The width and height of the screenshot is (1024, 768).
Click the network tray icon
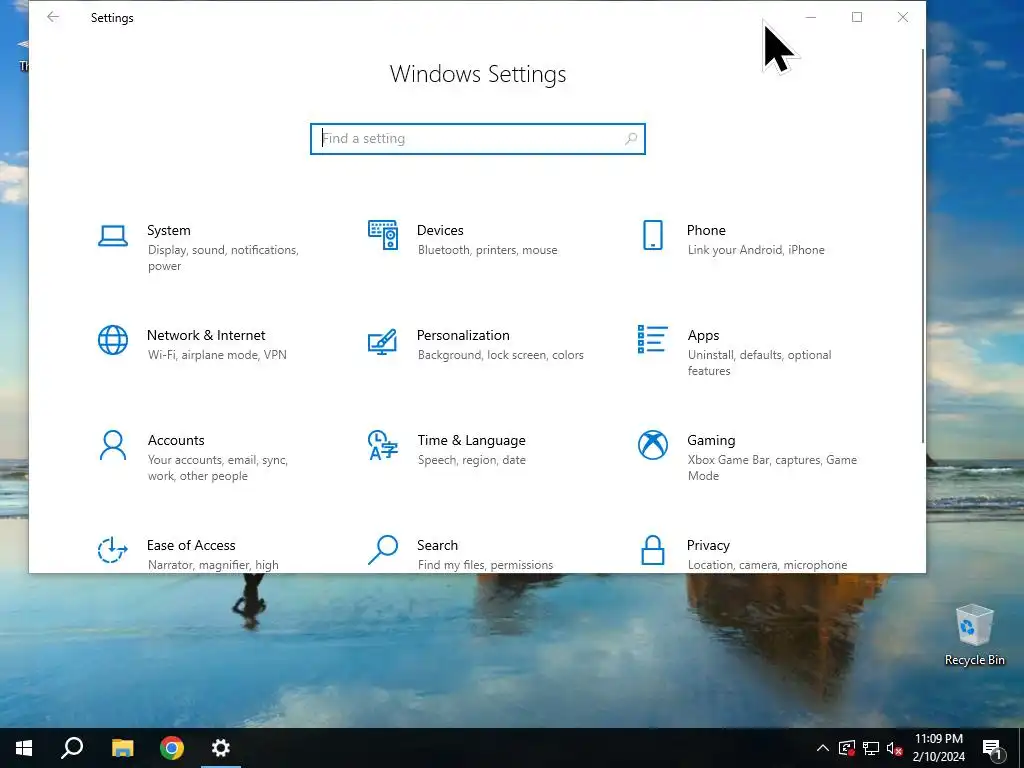pos(871,748)
